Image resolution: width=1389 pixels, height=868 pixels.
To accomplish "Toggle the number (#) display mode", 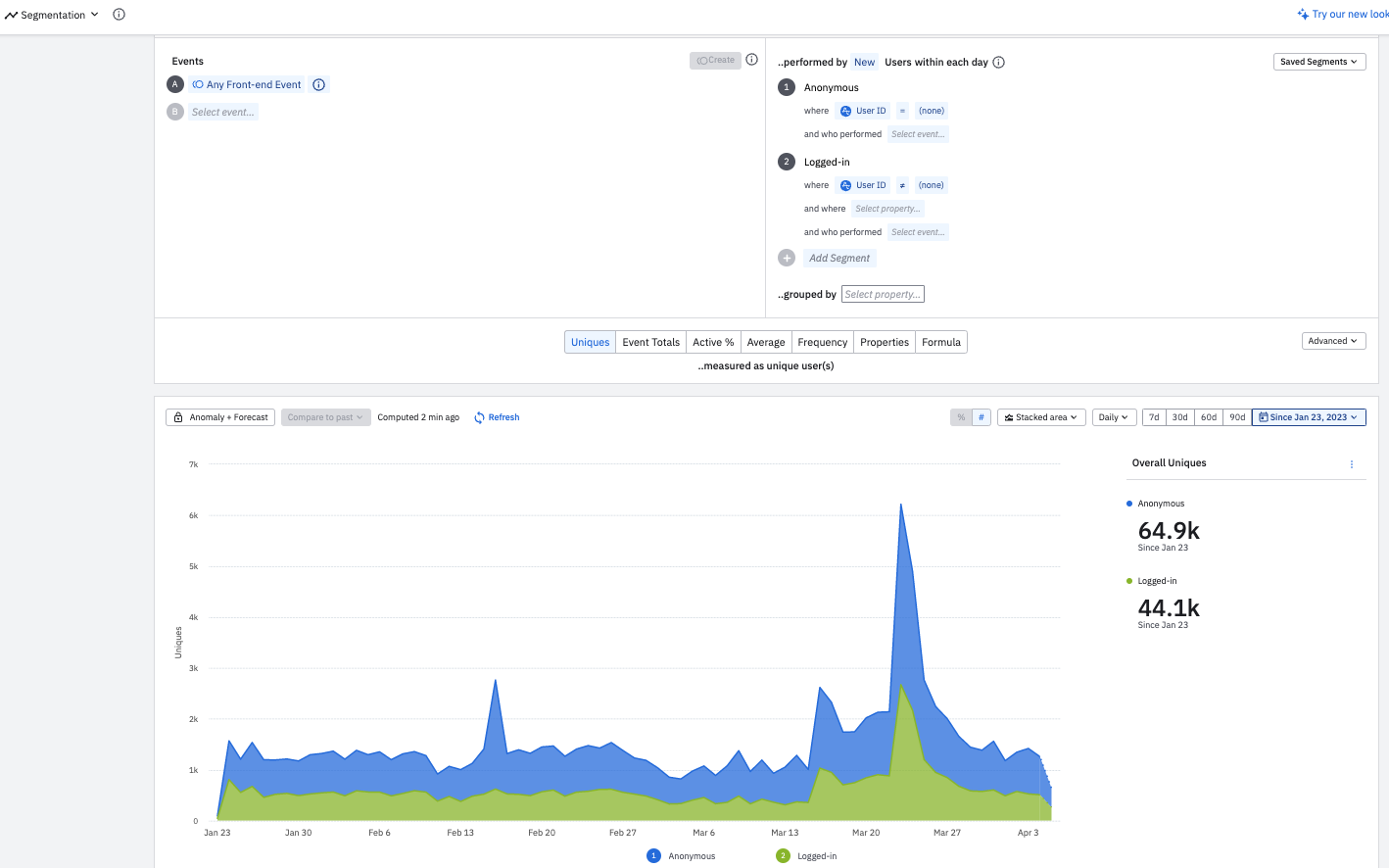I will (981, 417).
